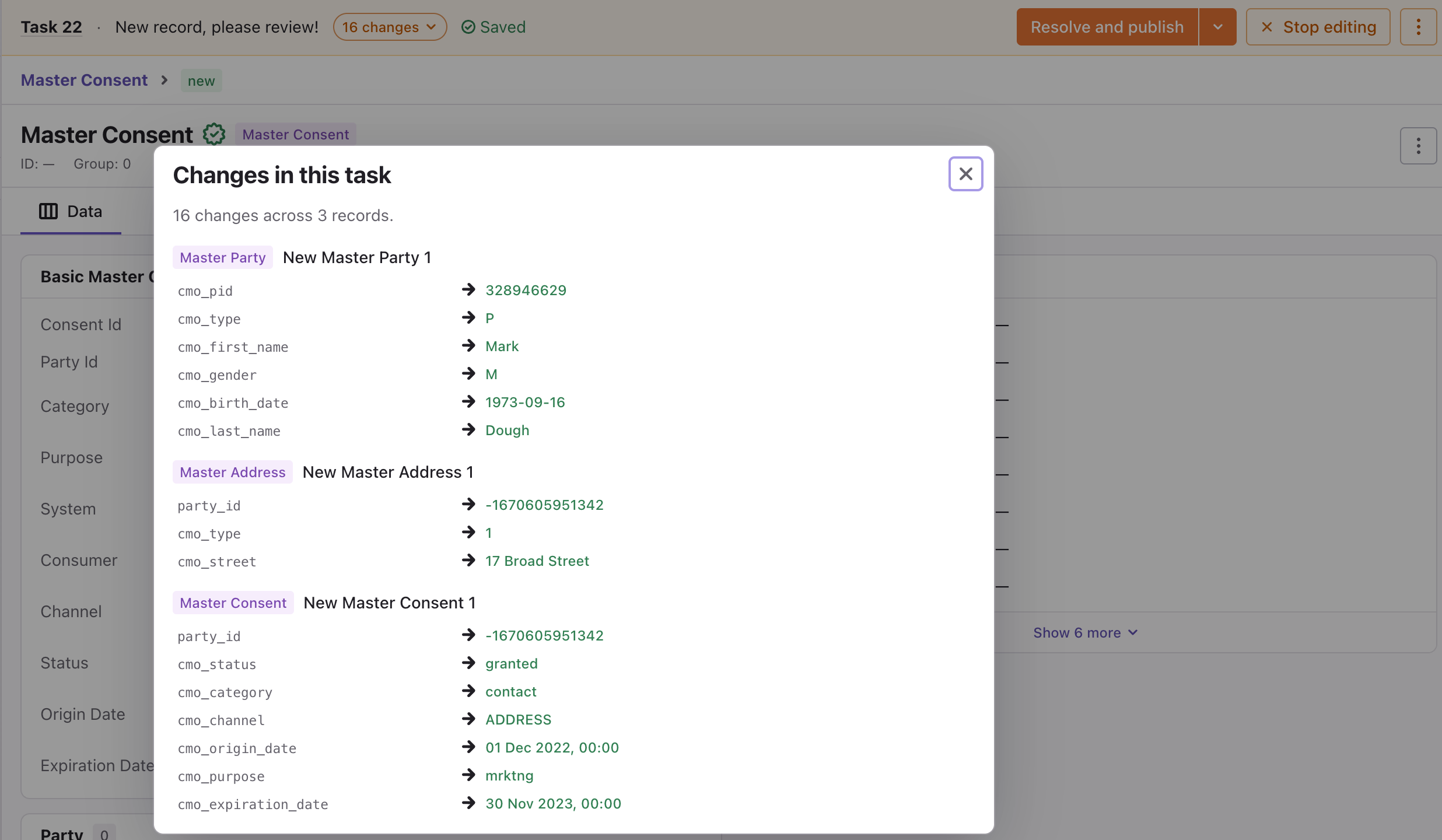1442x840 pixels.
Task: Select the Master Party tag in dialog
Action: coord(222,257)
